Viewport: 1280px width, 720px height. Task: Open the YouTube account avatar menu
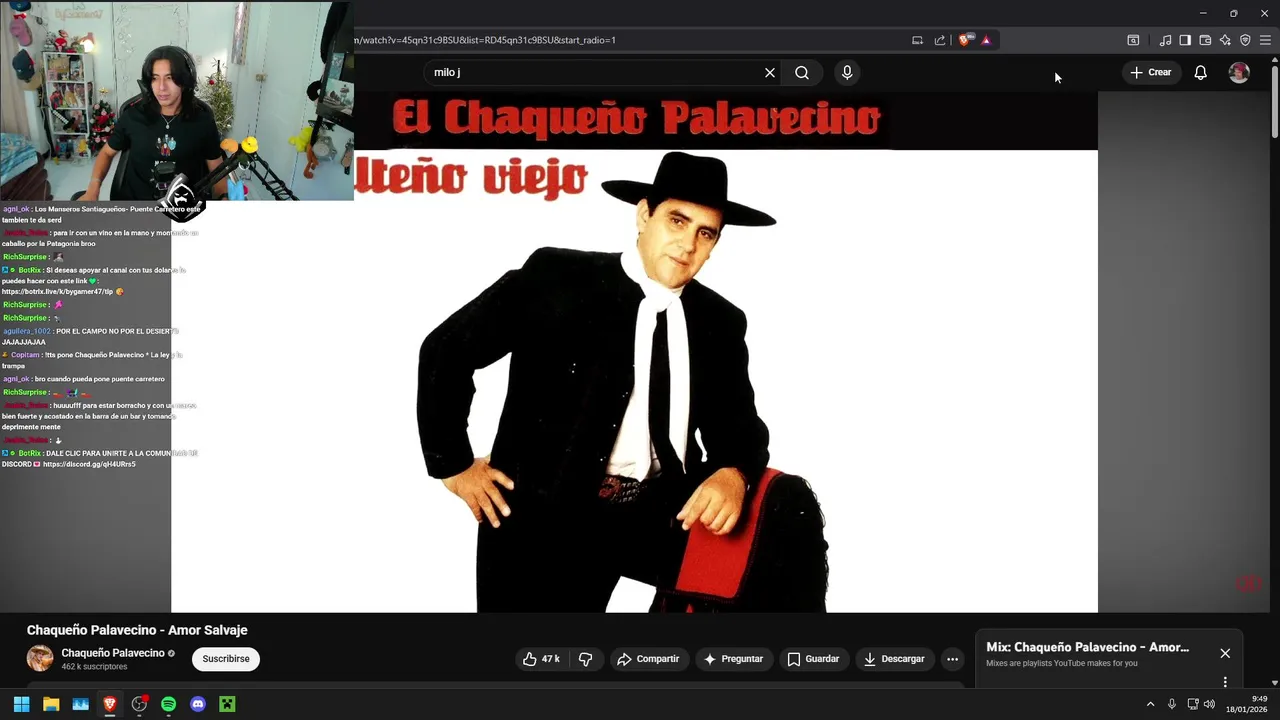click(x=1239, y=72)
